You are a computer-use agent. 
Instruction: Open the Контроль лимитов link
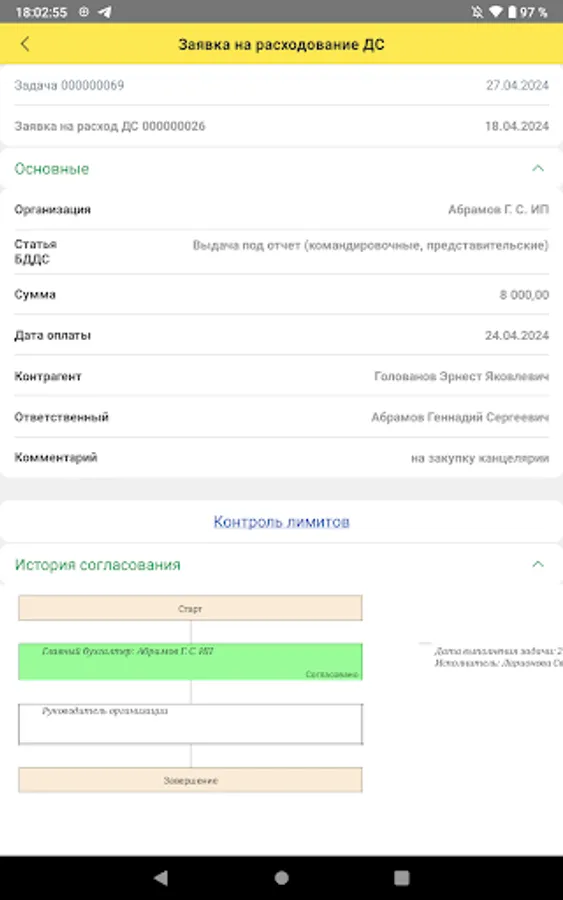[281, 522]
